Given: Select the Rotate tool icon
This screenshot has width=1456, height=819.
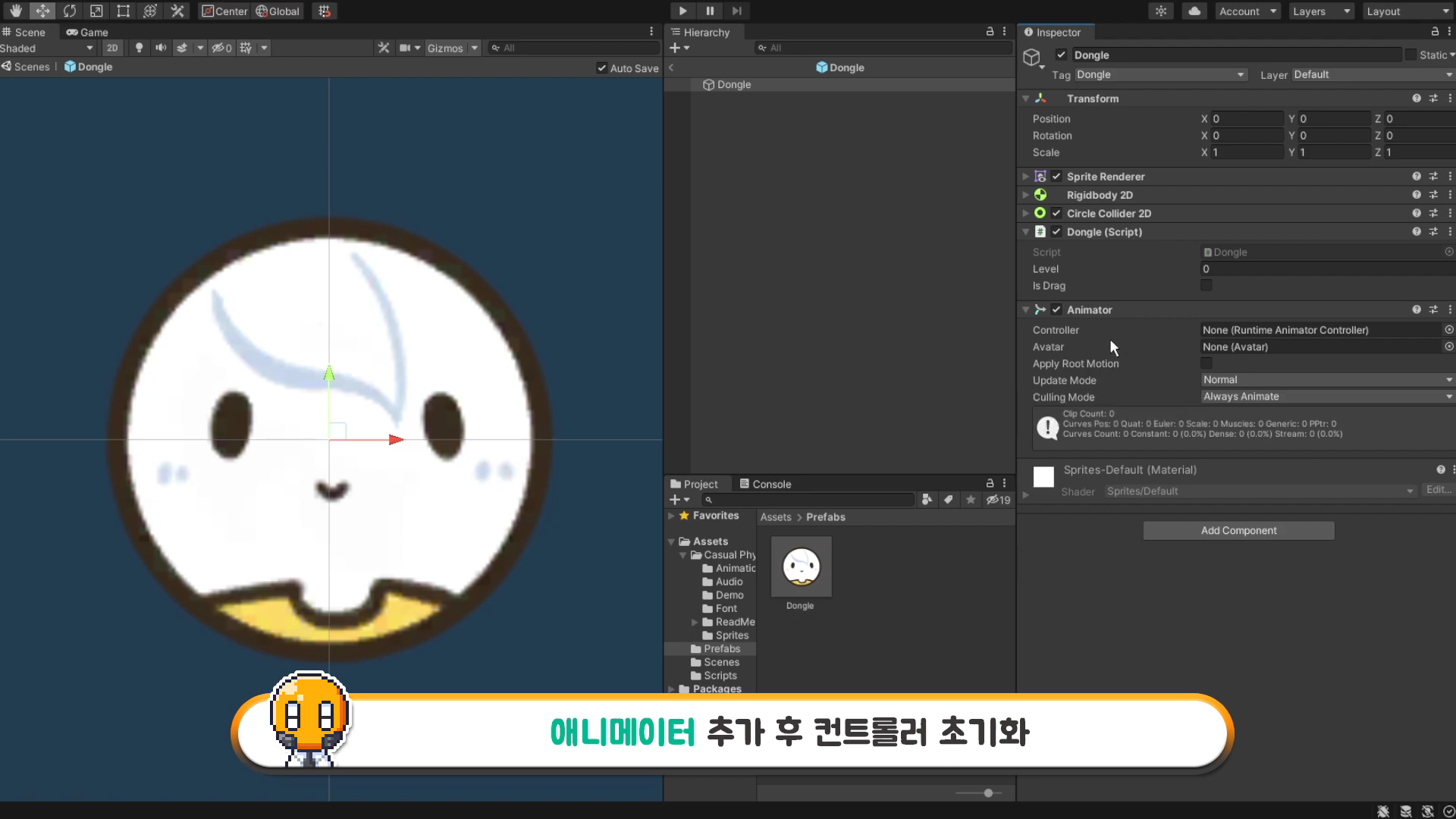Looking at the screenshot, I should (69, 11).
